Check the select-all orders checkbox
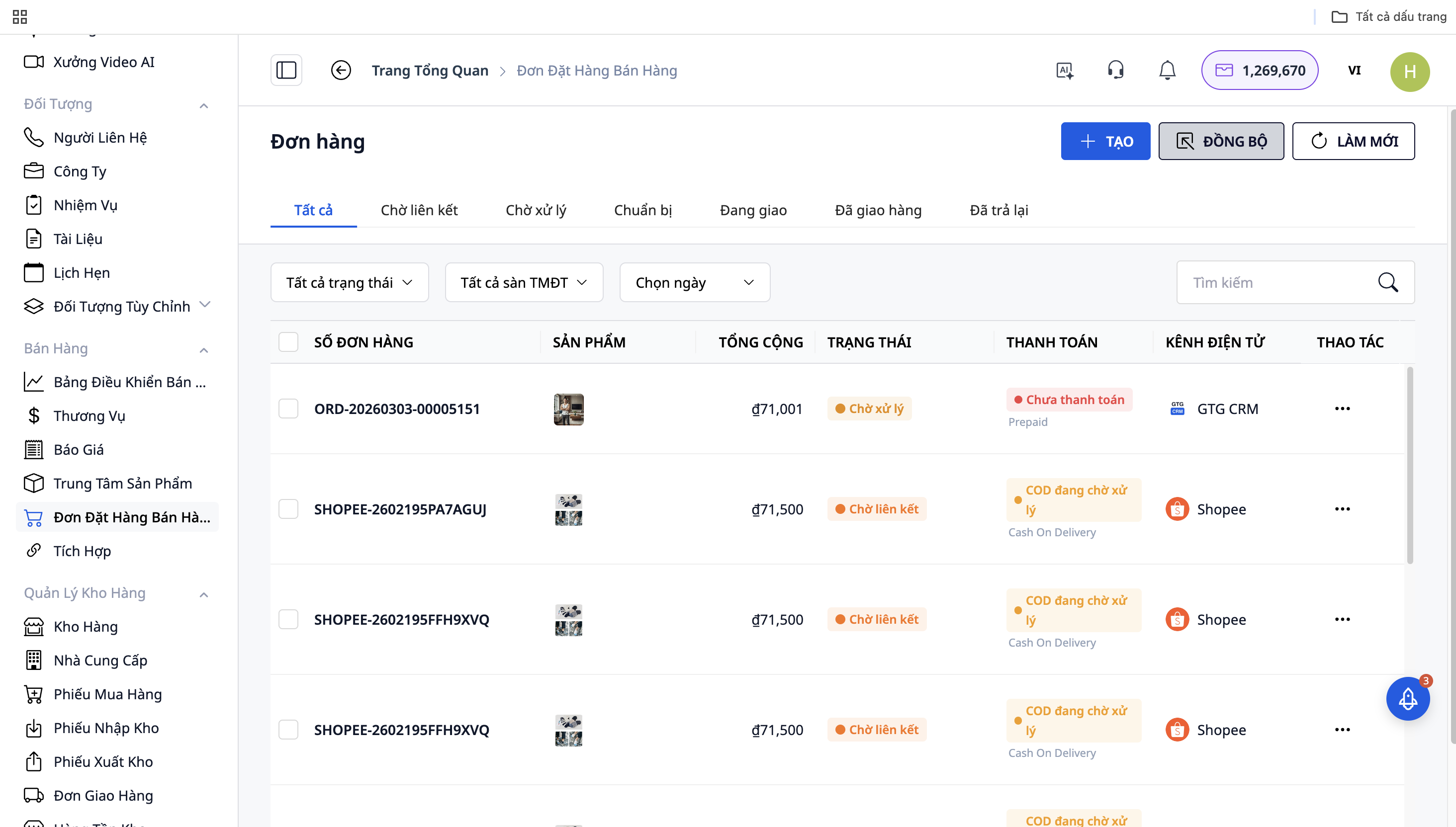The image size is (1456, 827). point(288,342)
